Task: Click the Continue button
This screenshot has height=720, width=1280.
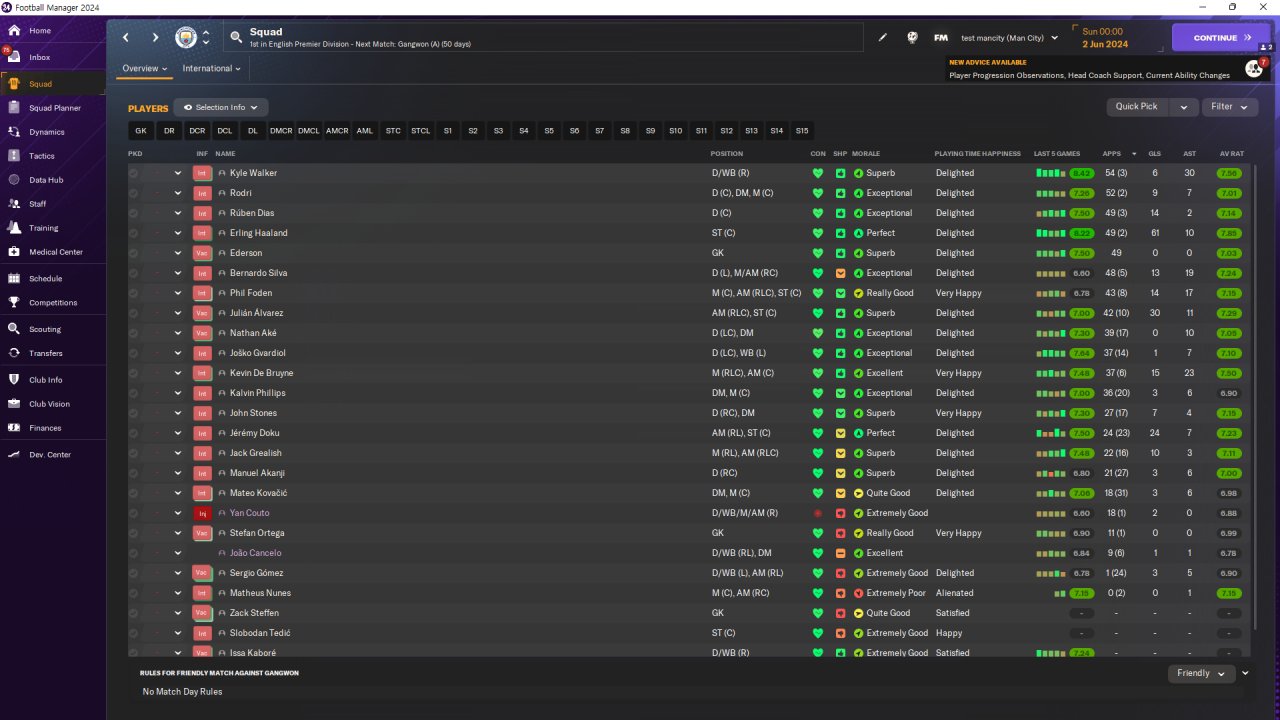Action: click(x=1221, y=37)
